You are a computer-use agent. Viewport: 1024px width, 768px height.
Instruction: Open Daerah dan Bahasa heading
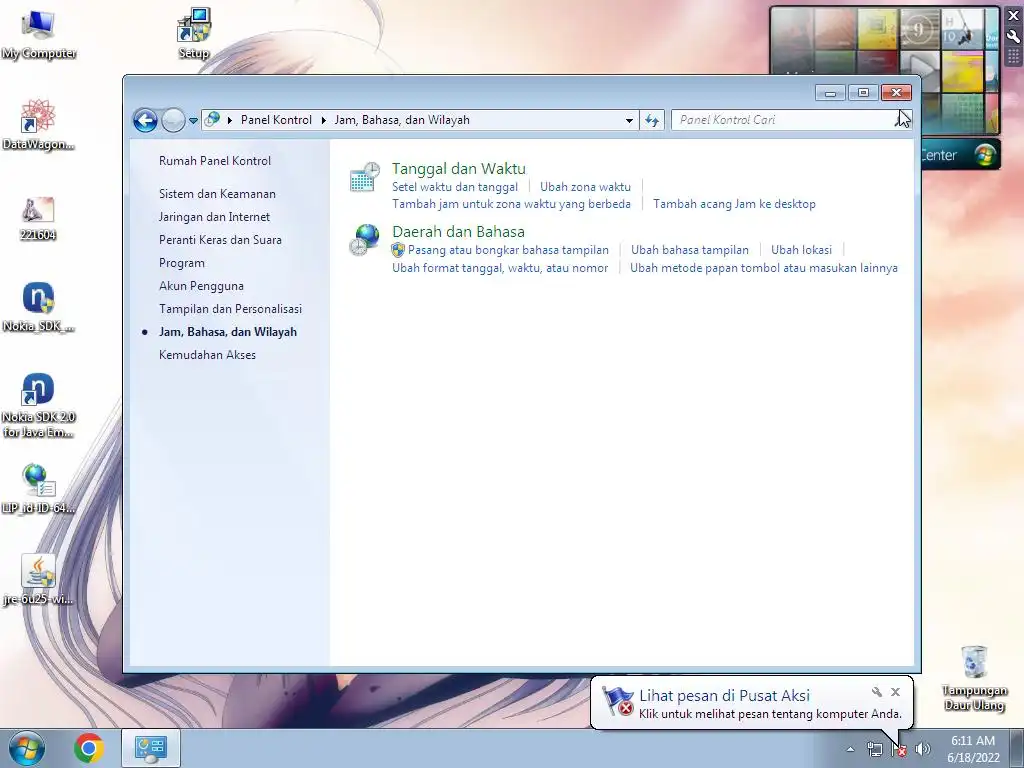(x=458, y=232)
